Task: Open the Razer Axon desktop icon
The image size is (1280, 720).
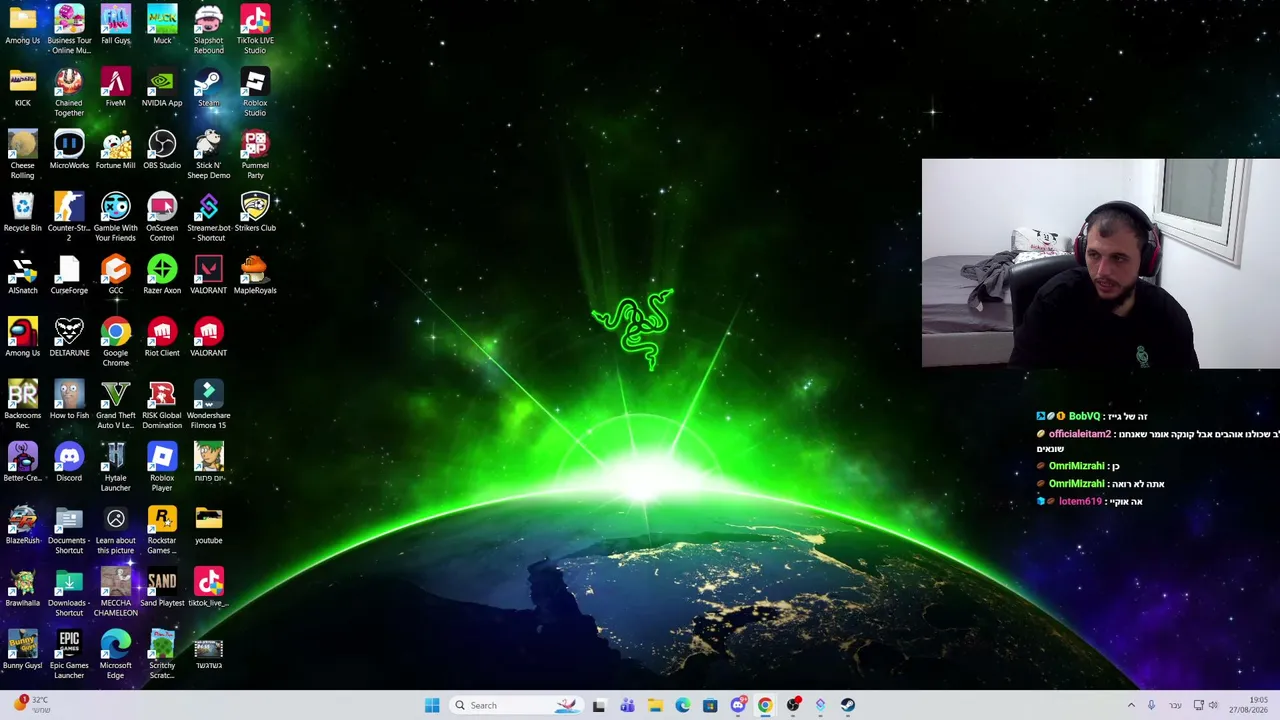Action: (x=162, y=275)
